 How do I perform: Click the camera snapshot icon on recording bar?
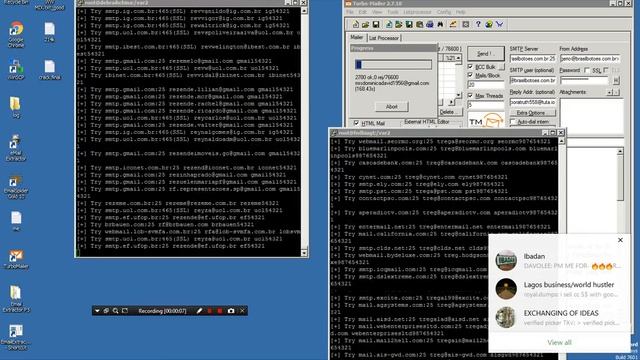(x=231, y=311)
